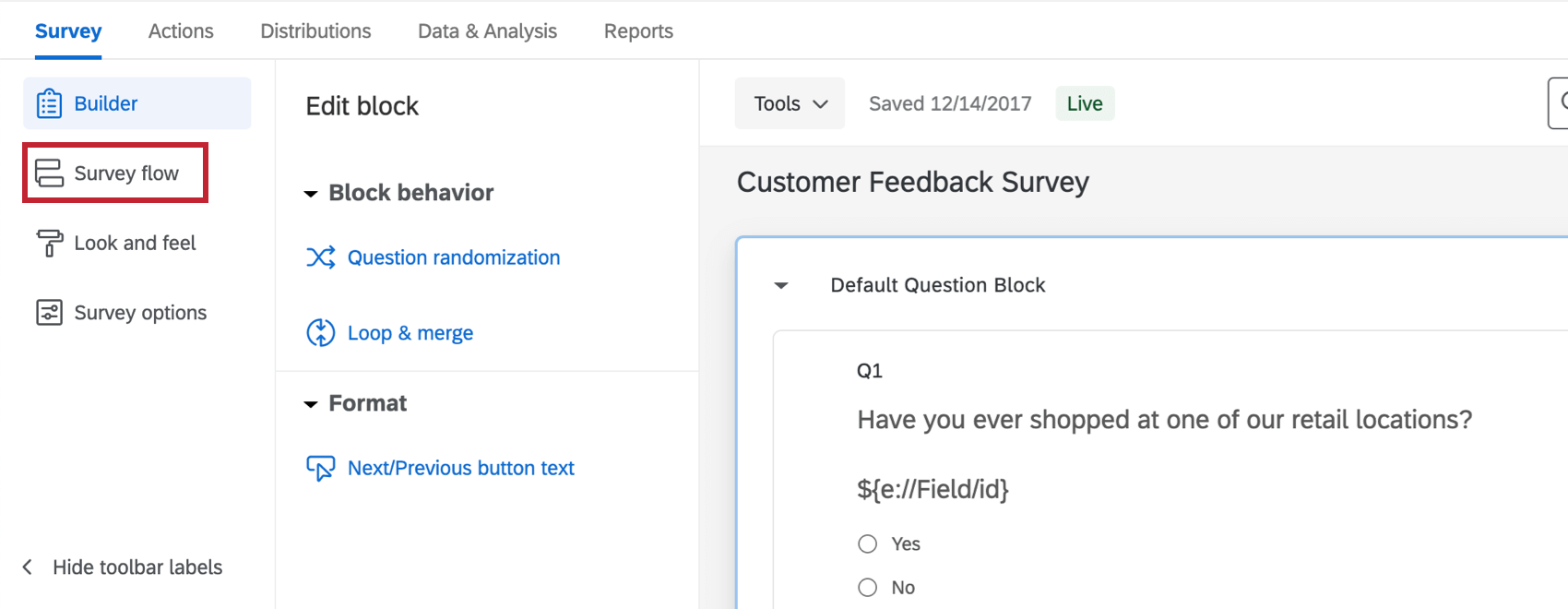Select the Yes radio button
The height and width of the screenshot is (609, 1568).
coord(868,544)
